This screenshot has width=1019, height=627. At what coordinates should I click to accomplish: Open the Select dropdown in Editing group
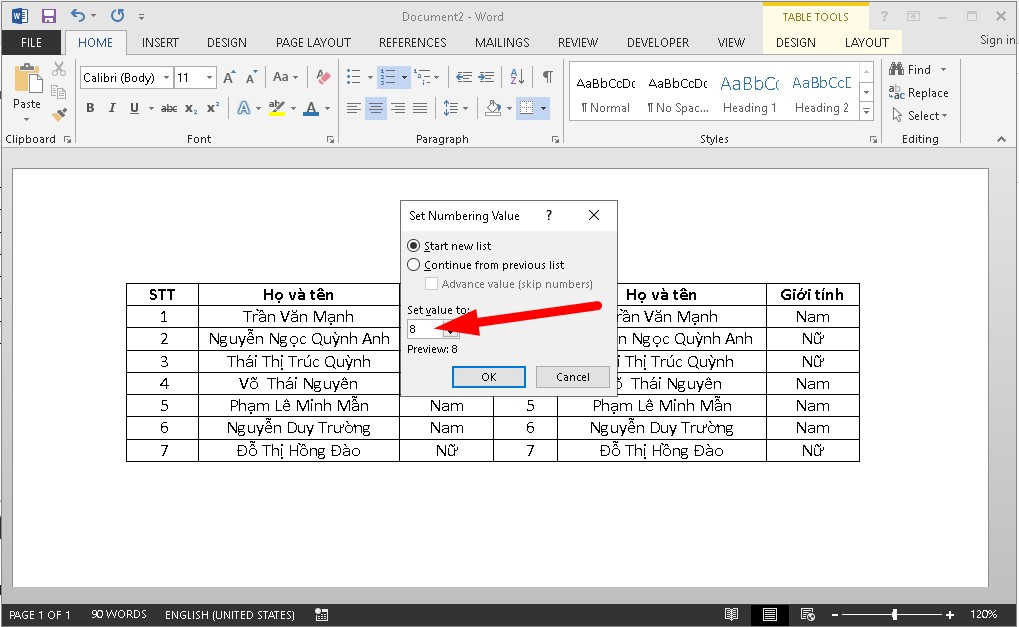click(920, 116)
